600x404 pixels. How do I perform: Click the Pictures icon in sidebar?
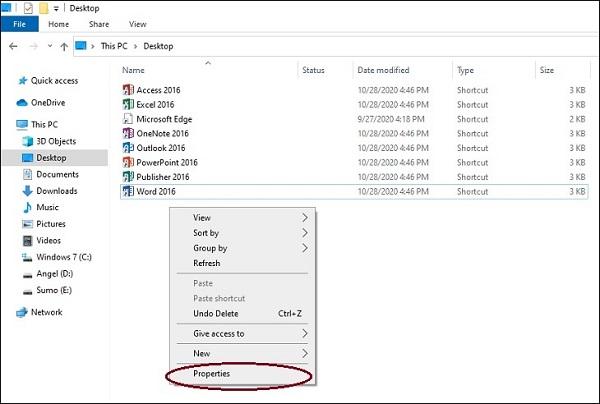(28, 224)
